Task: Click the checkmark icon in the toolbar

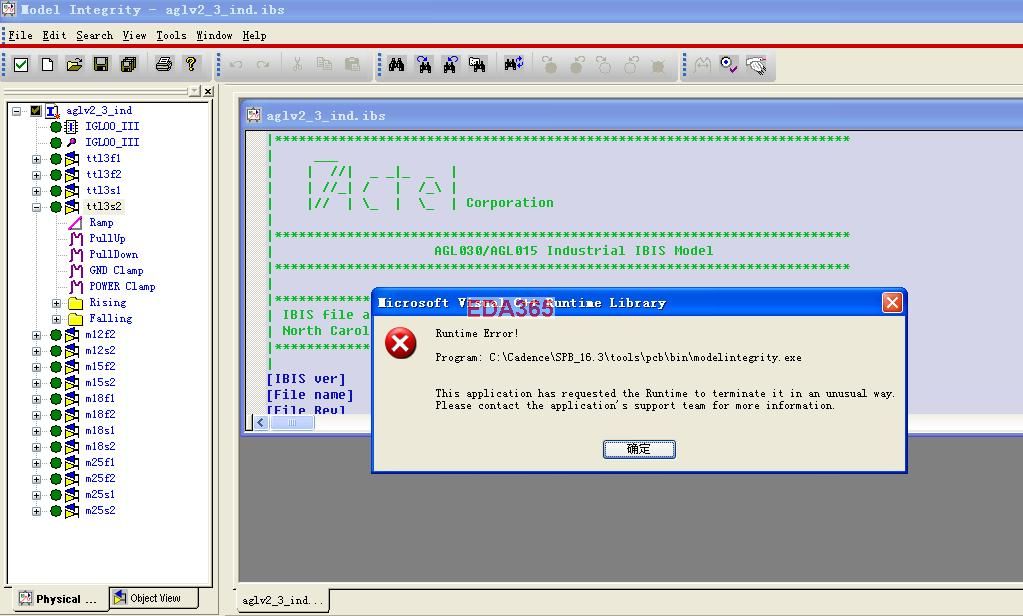Action: click(21, 65)
